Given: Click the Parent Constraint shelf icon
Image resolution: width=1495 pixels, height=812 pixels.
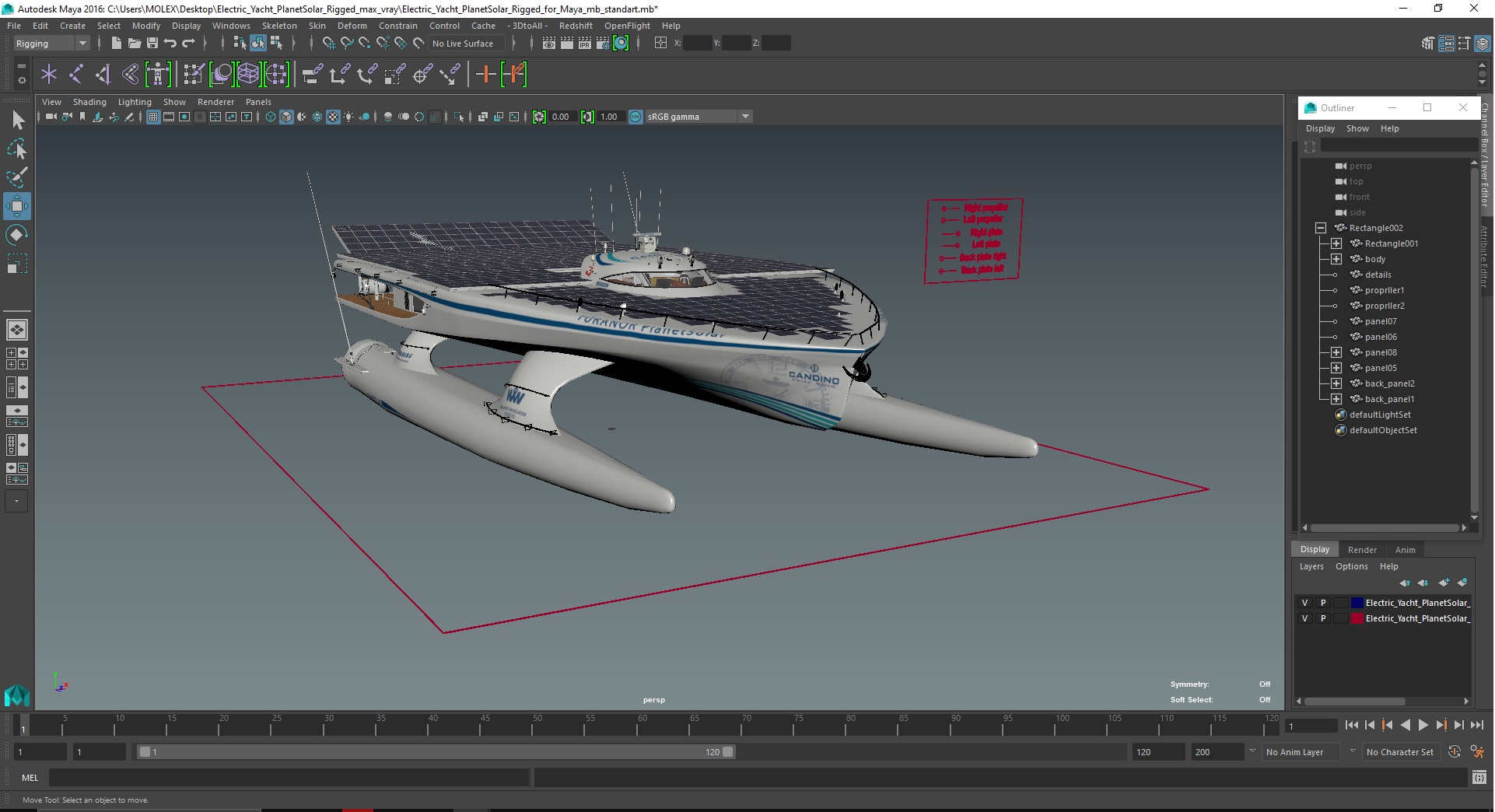Looking at the screenshot, I should tap(313, 75).
